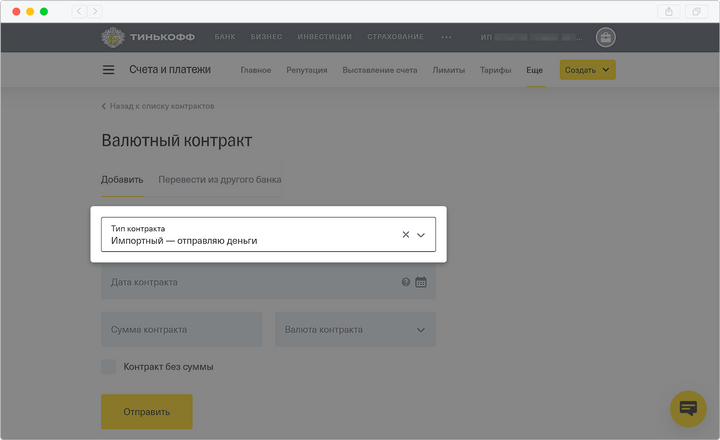Open calendar picker for contract date

(x=421, y=282)
